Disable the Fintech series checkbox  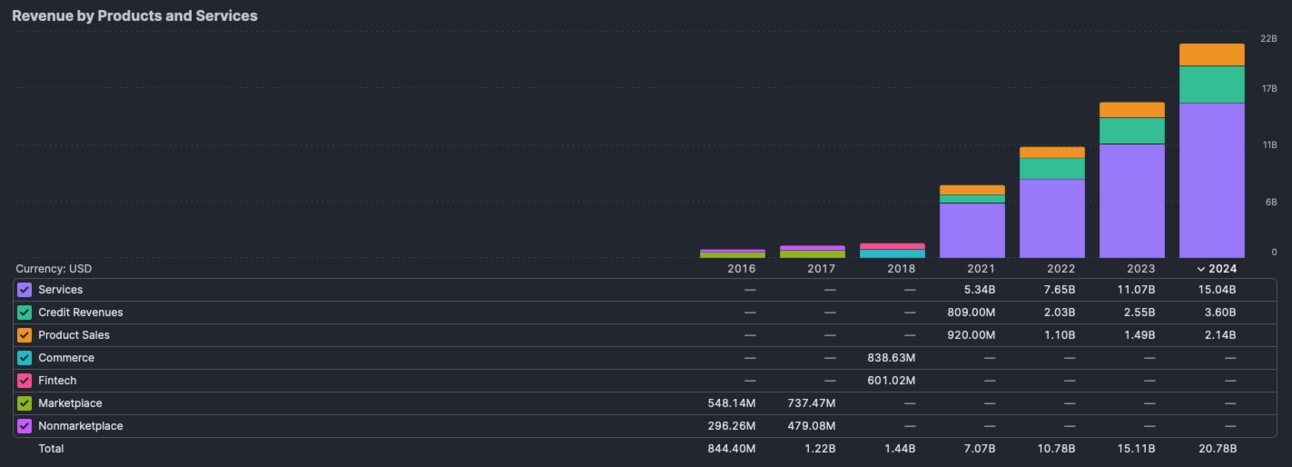(25, 381)
